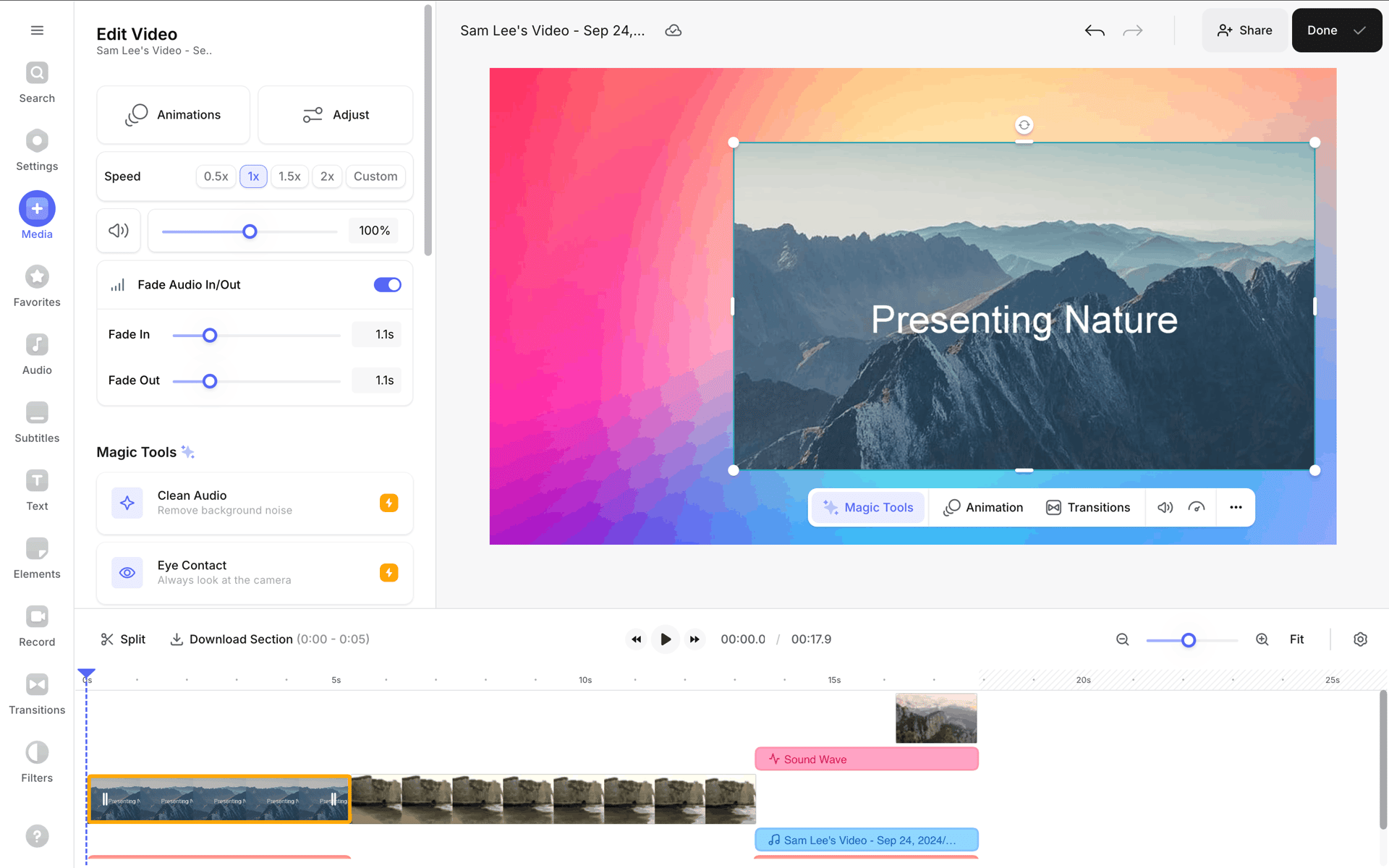Image resolution: width=1389 pixels, height=868 pixels.
Task: Click the left panel scrollbar
Action: pos(428,130)
